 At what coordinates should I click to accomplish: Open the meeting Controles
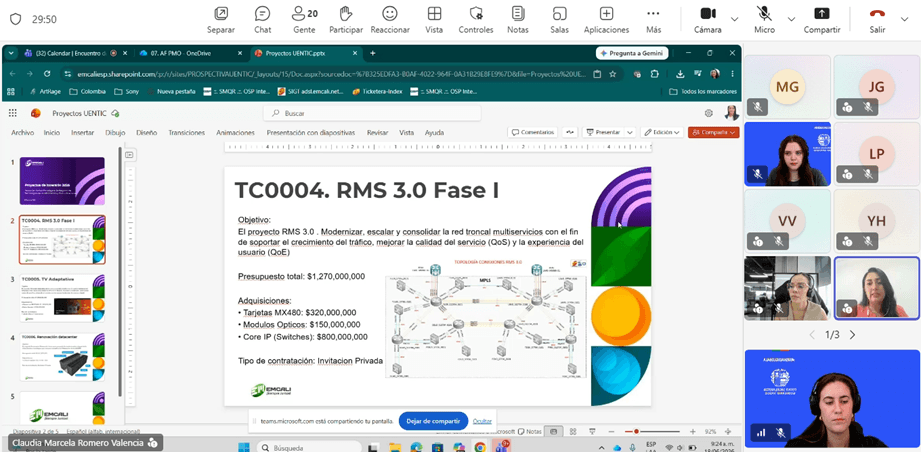coord(476,19)
